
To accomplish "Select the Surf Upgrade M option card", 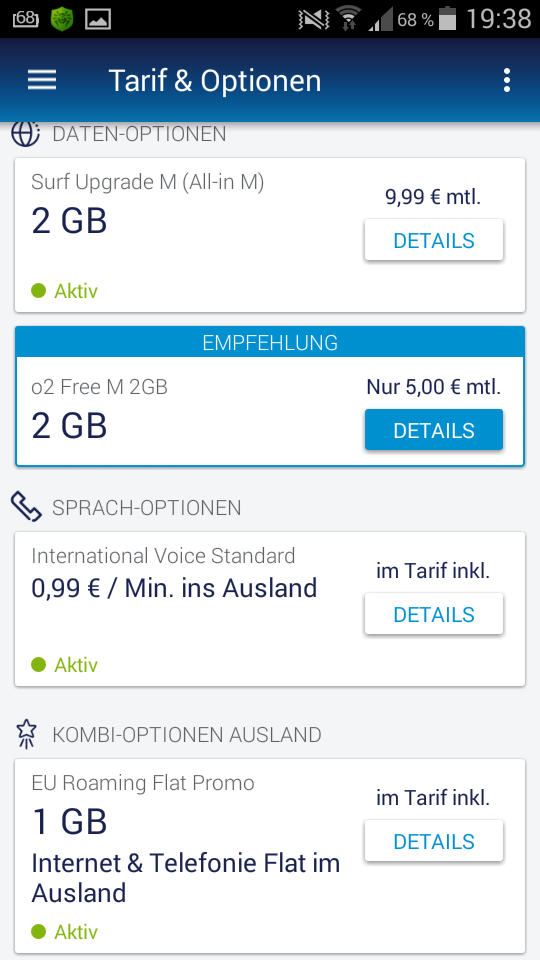I will (270, 235).
